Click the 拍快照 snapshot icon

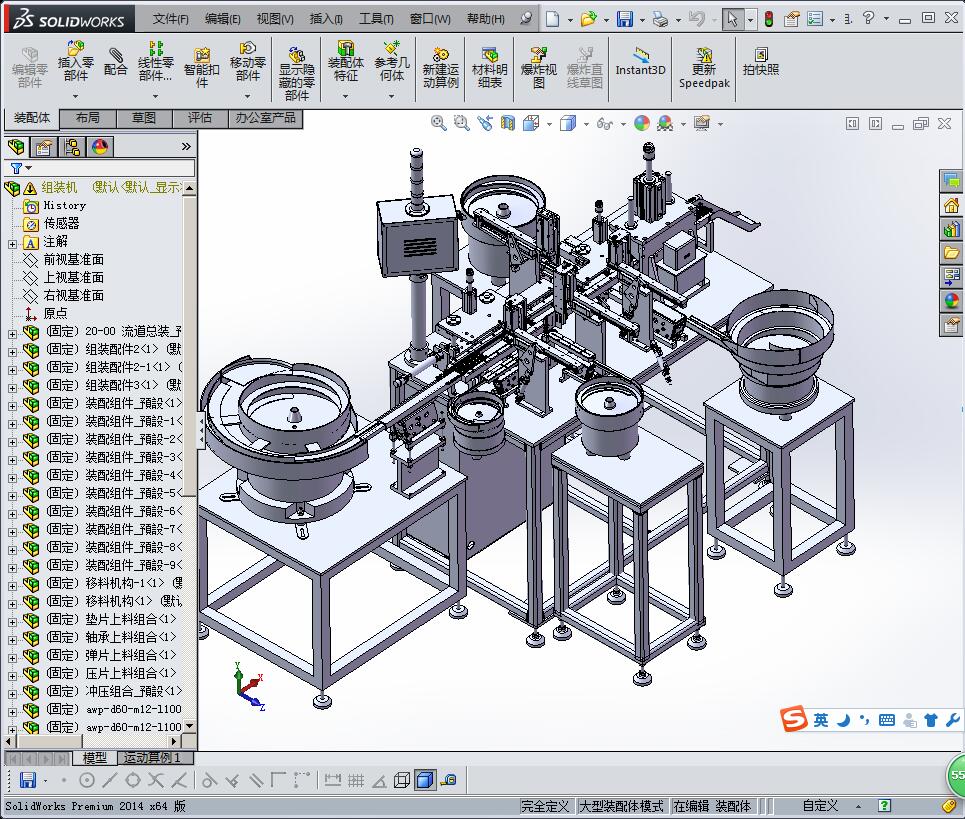tap(760, 62)
